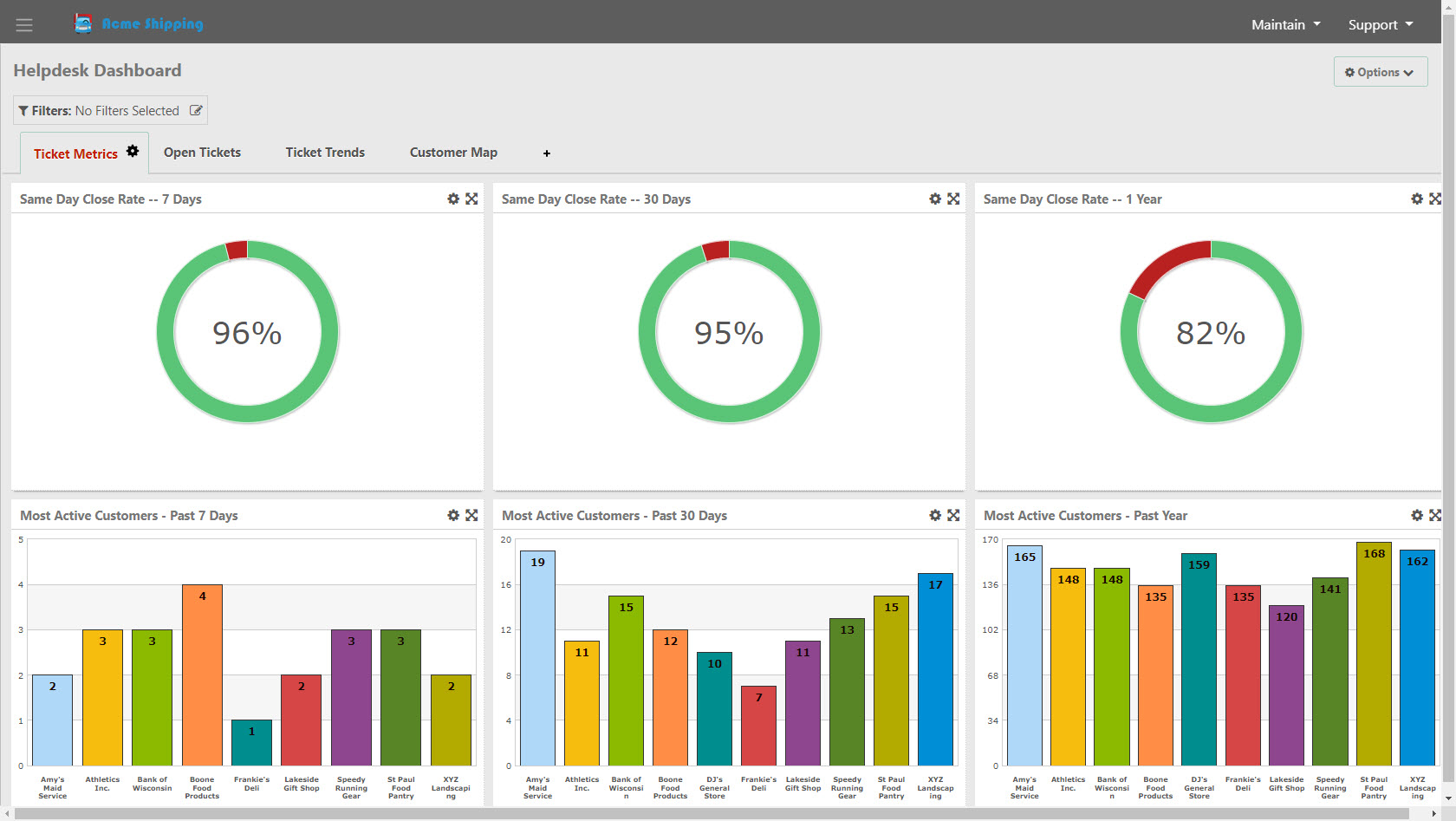Screen dimensions: 1456x821
Task: Click Frankie's Deli bar showing 1
Action: [252, 743]
